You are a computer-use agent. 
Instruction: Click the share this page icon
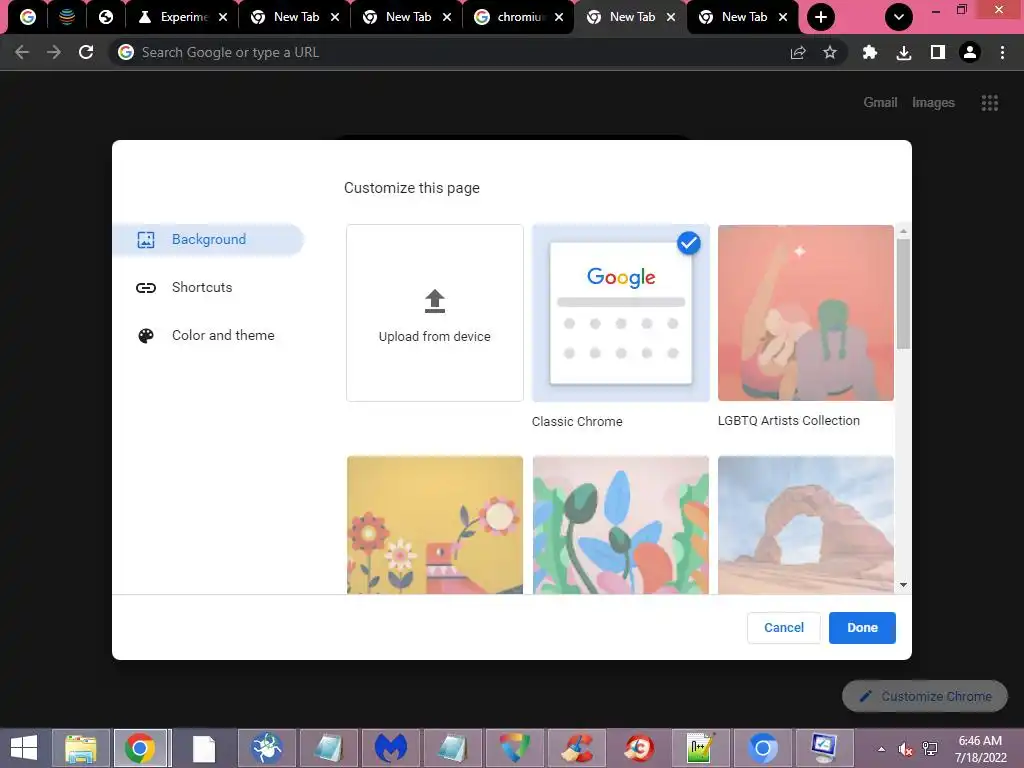[798, 52]
